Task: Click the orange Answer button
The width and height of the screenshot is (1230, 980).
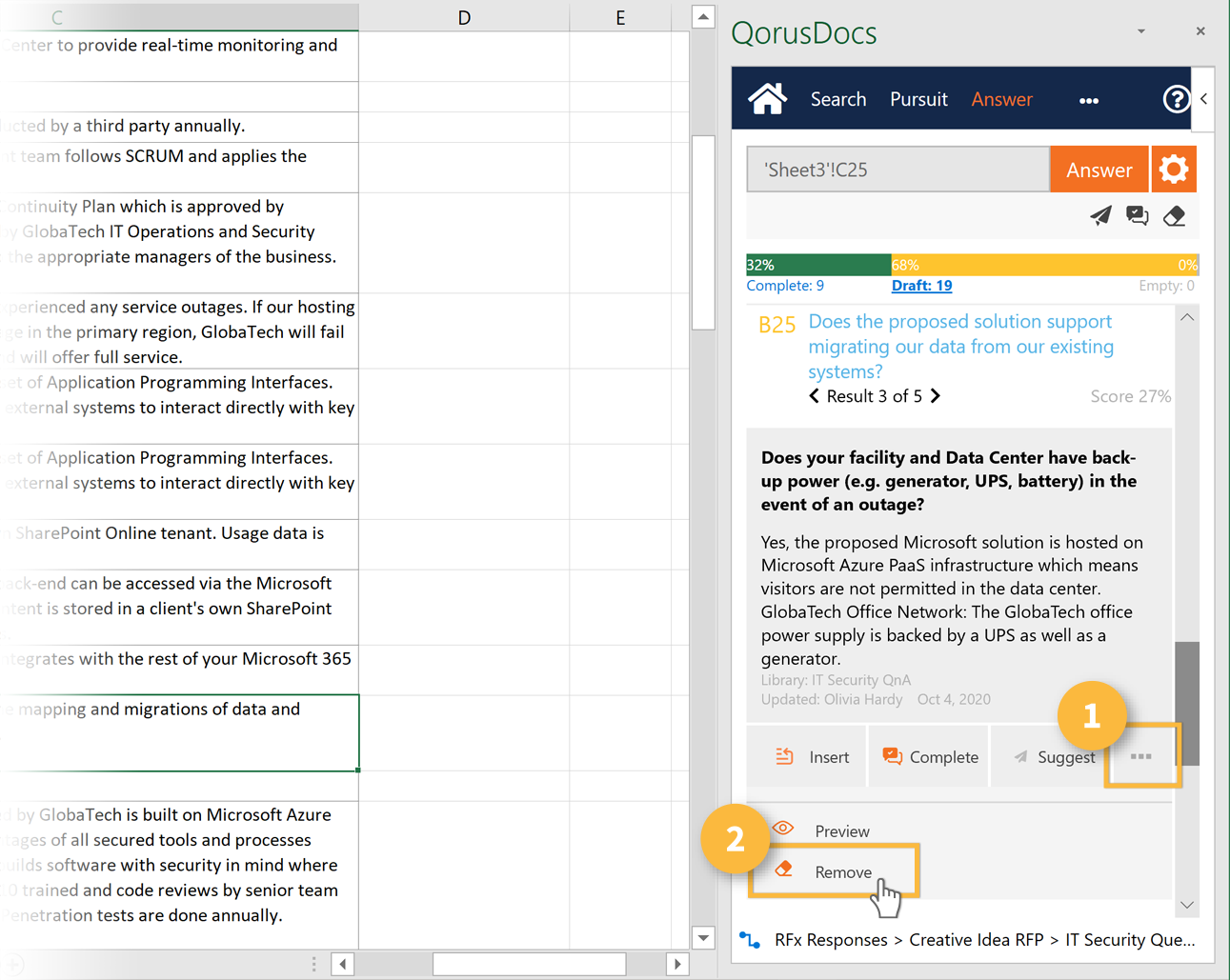Action: click(1099, 170)
